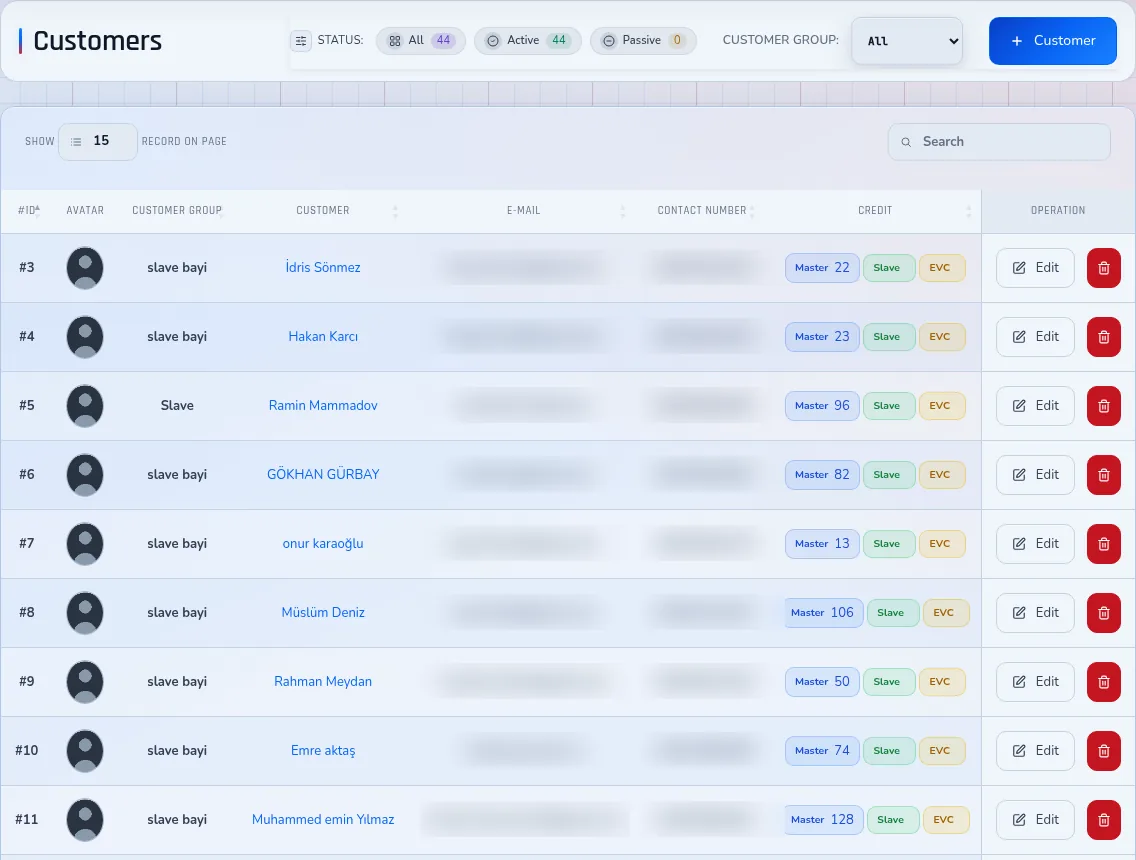This screenshot has width=1136, height=860.
Task: Click Master 22 credit badge
Action: coord(822,268)
